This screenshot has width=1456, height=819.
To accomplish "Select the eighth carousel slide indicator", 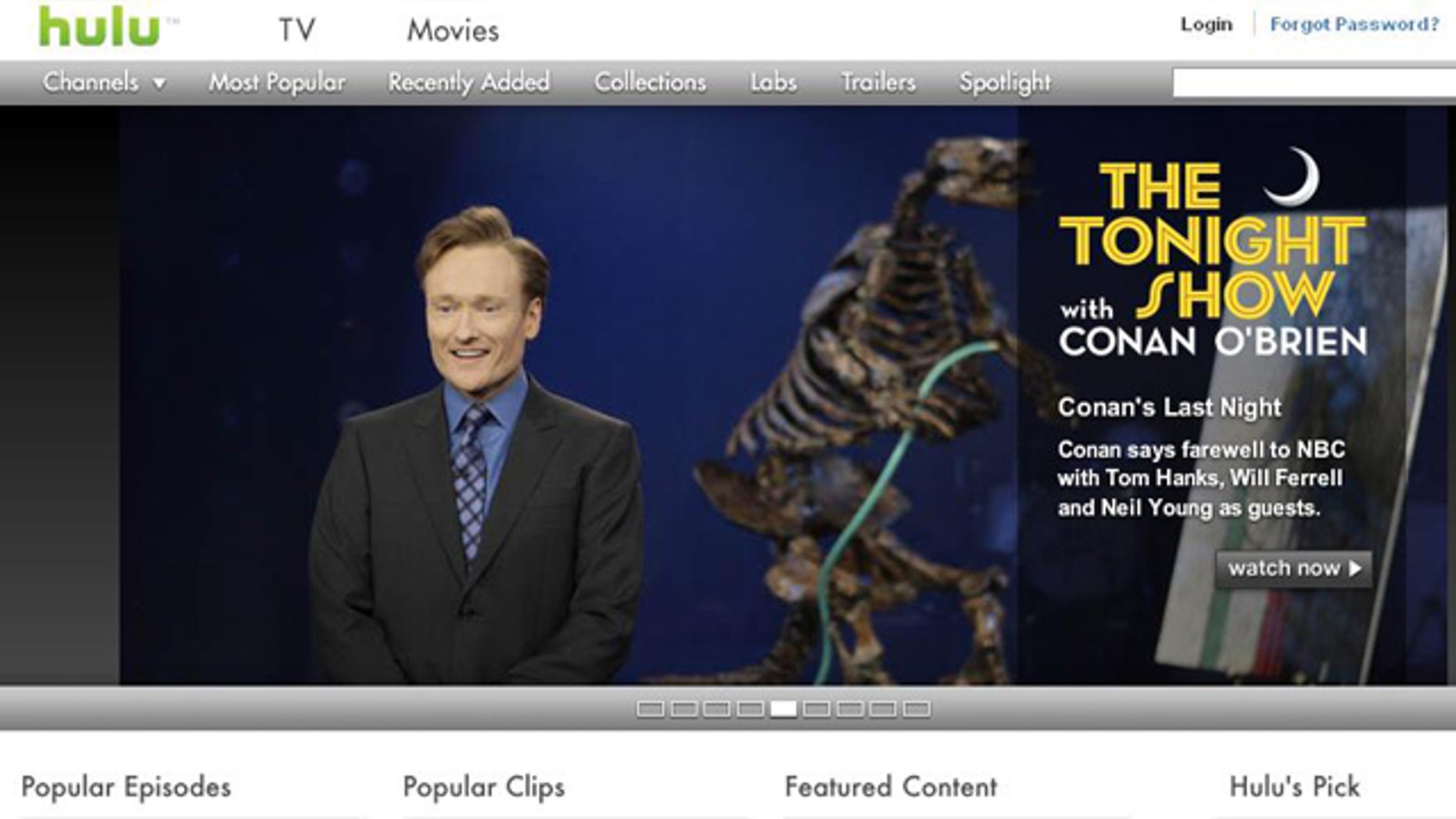I will pos(883,709).
